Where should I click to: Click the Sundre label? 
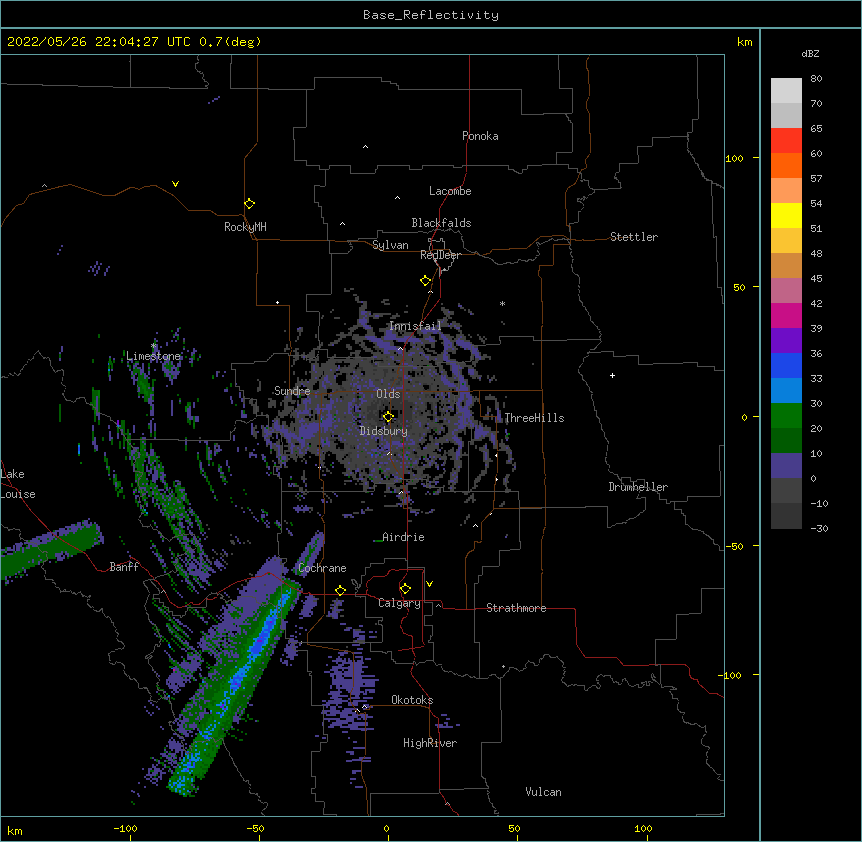click(x=292, y=391)
